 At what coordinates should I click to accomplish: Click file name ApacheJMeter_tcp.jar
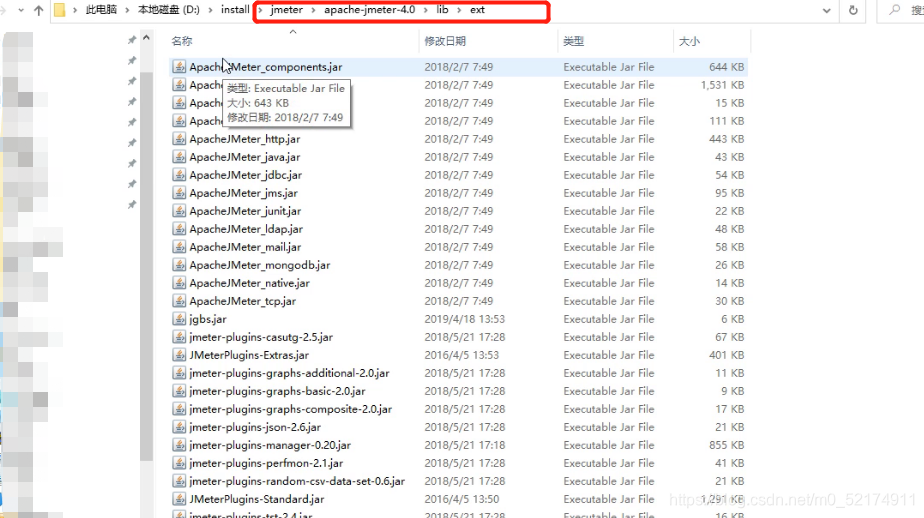[x=243, y=301]
